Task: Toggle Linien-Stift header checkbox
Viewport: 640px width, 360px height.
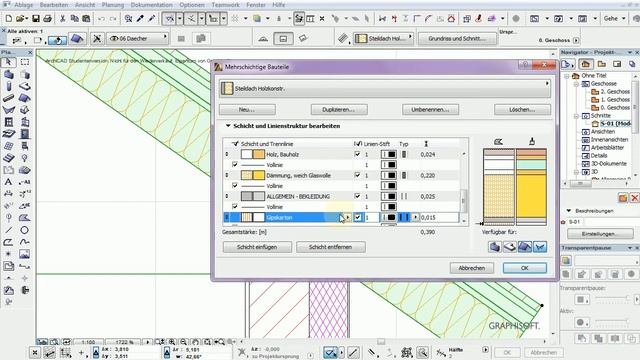Action: 358,144
